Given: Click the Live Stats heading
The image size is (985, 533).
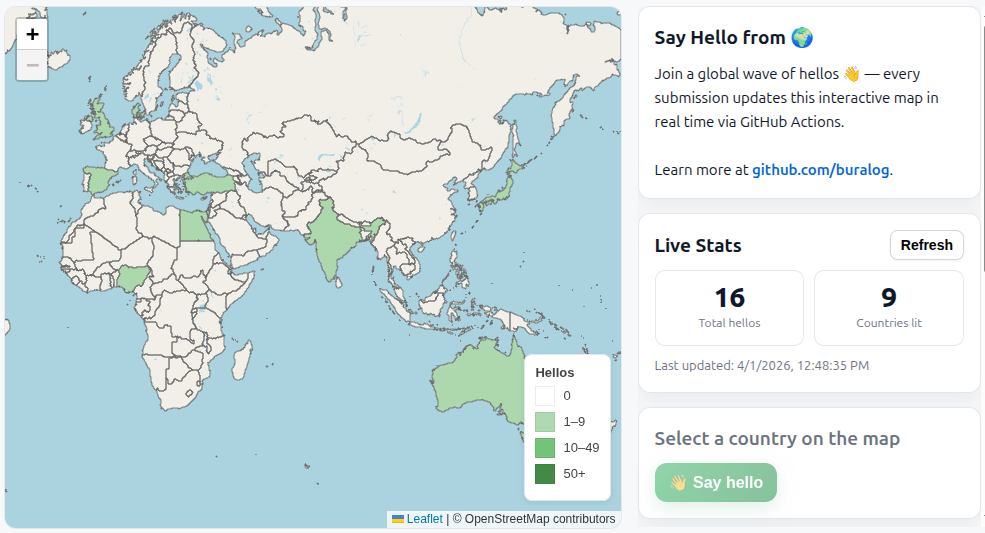Looking at the screenshot, I should pyautogui.click(x=698, y=245).
